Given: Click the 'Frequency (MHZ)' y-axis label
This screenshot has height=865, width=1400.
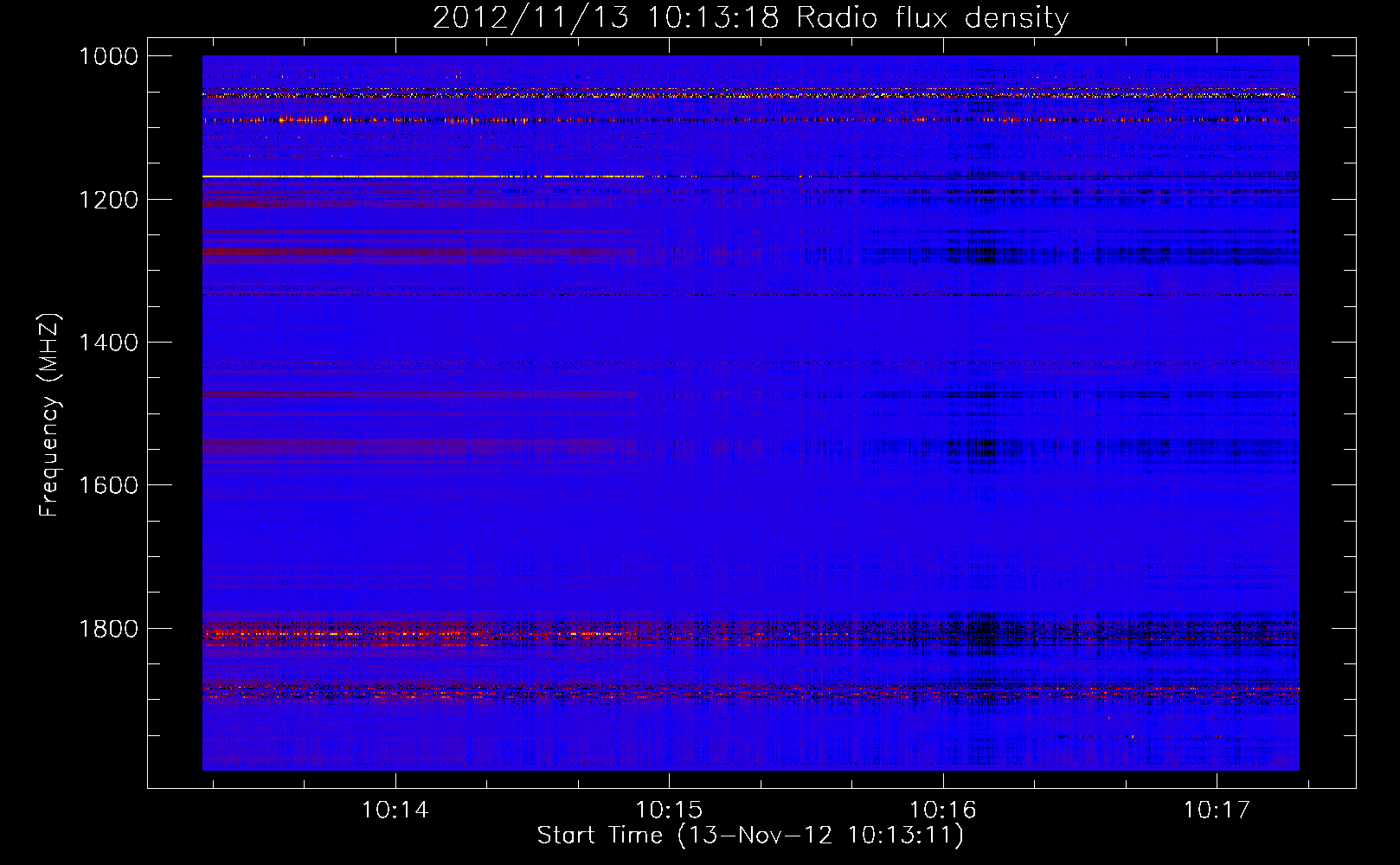Looking at the screenshot, I should pyautogui.click(x=50, y=415).
